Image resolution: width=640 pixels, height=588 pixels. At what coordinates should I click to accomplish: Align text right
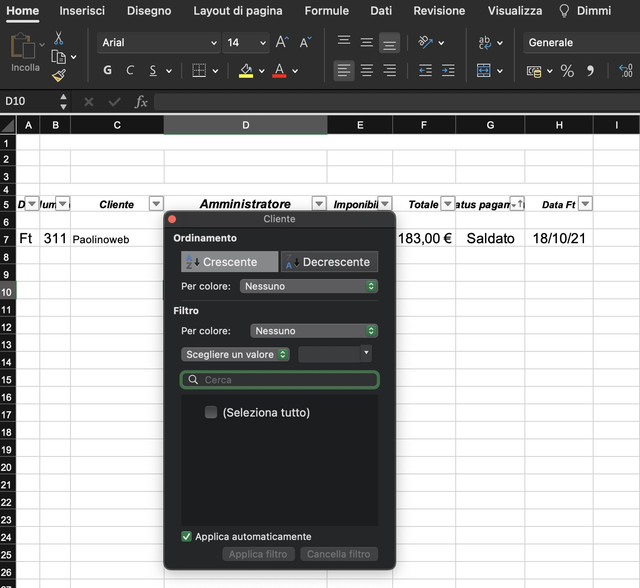tap(389, 71)
